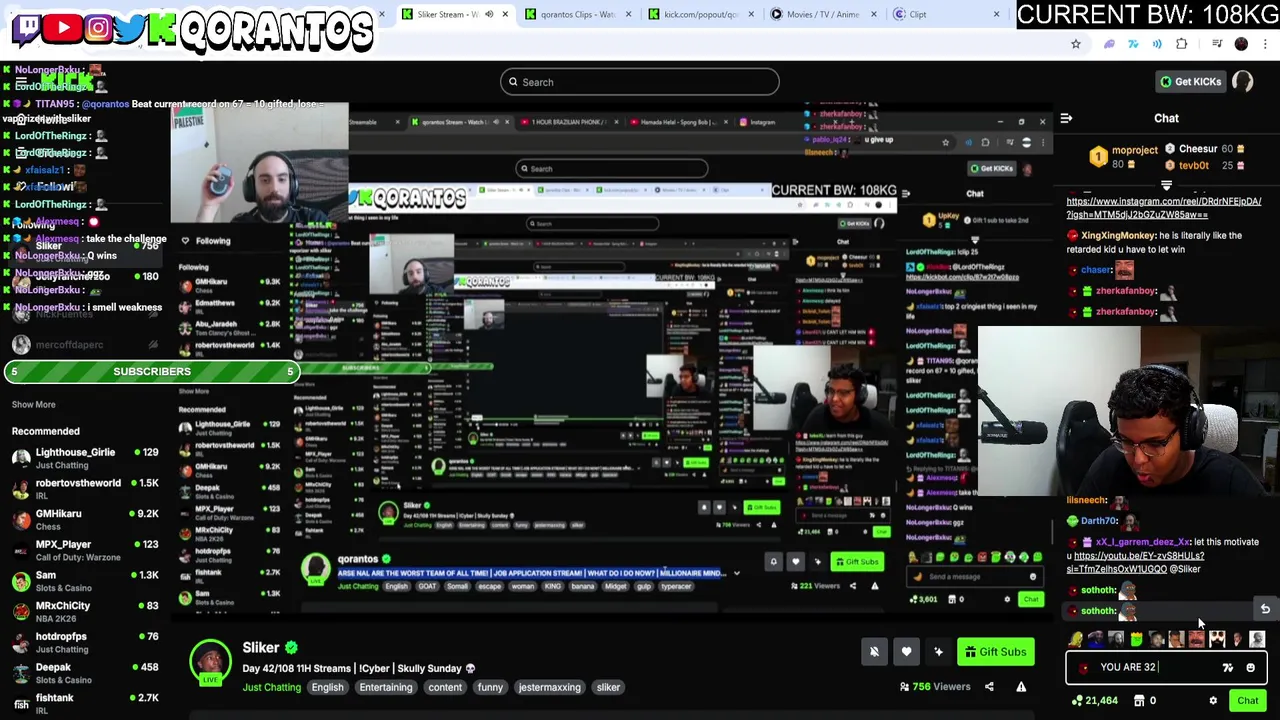Click the purple extension icon in browser toolbar
The image size is (1280, 720).
pos(1109,44)
